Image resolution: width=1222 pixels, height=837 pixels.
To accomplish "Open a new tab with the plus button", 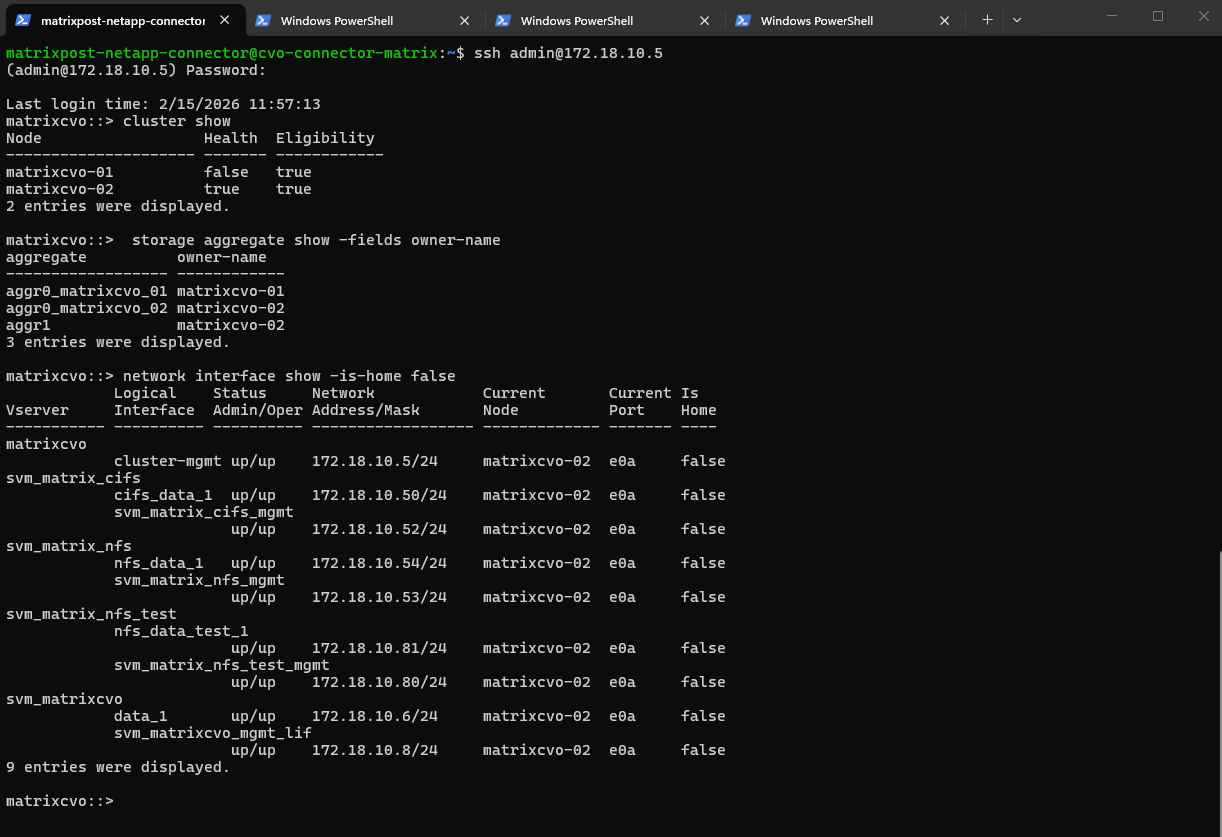I will [987, 20].
